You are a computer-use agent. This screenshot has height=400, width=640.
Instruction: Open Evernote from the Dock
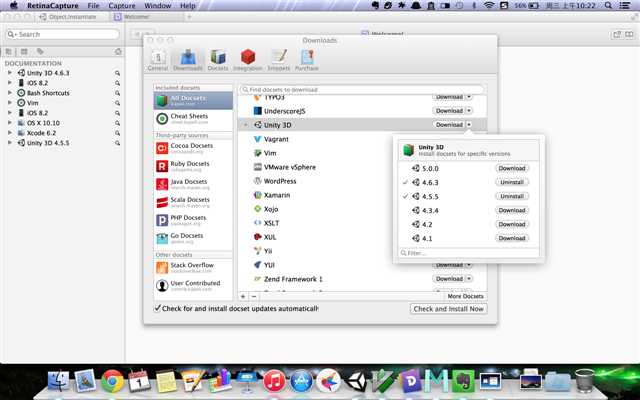click(x=463, y=381)
